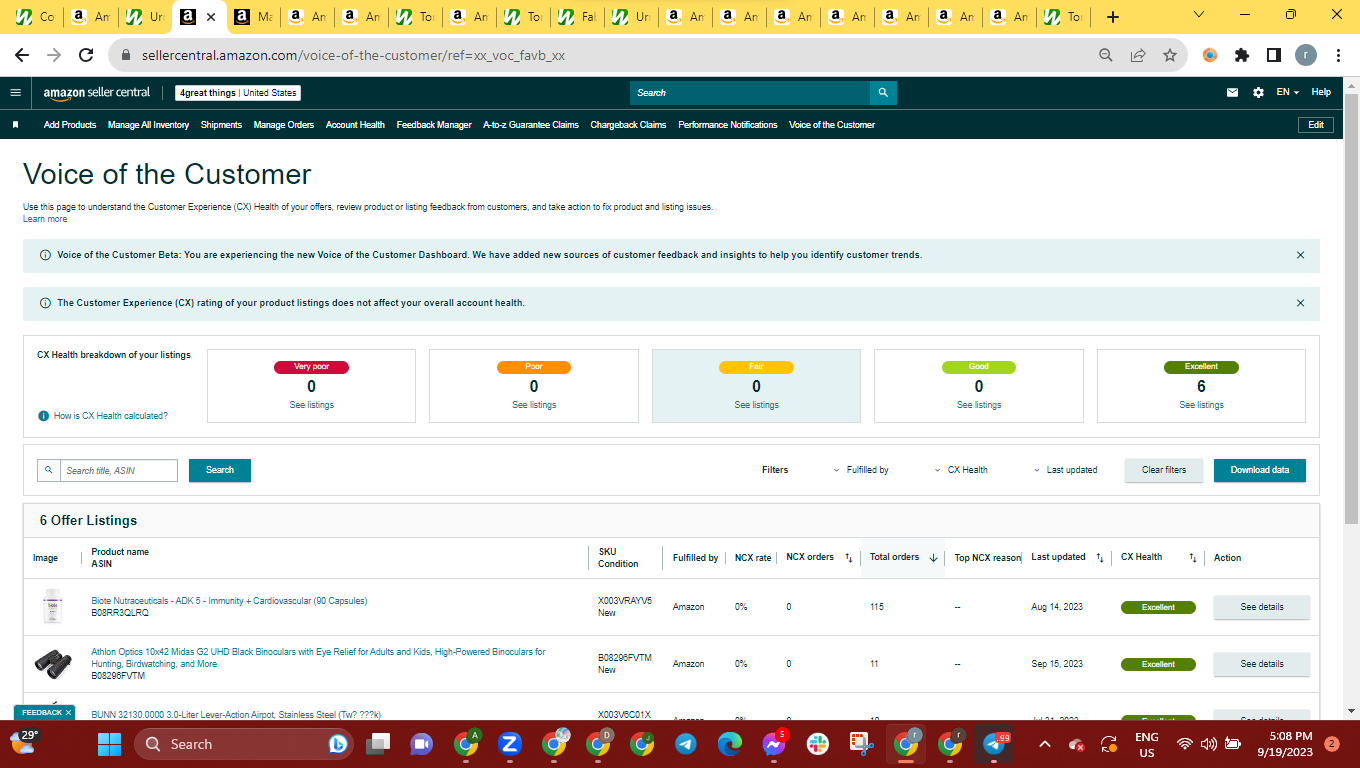This screenshot has width=1360, height=768.
Task: Open the Chrome extensions puzzle icon
Action: (1242, 56)
